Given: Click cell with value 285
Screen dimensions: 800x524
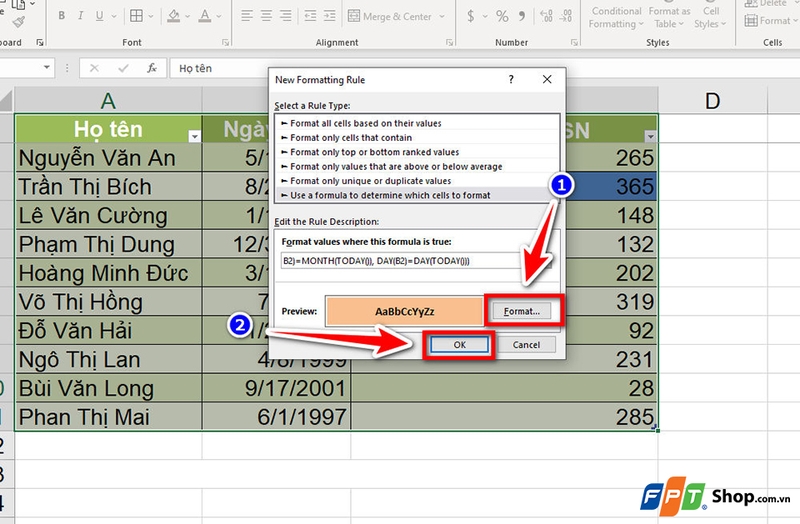Looking at the screenshot, I should [505, 417].
